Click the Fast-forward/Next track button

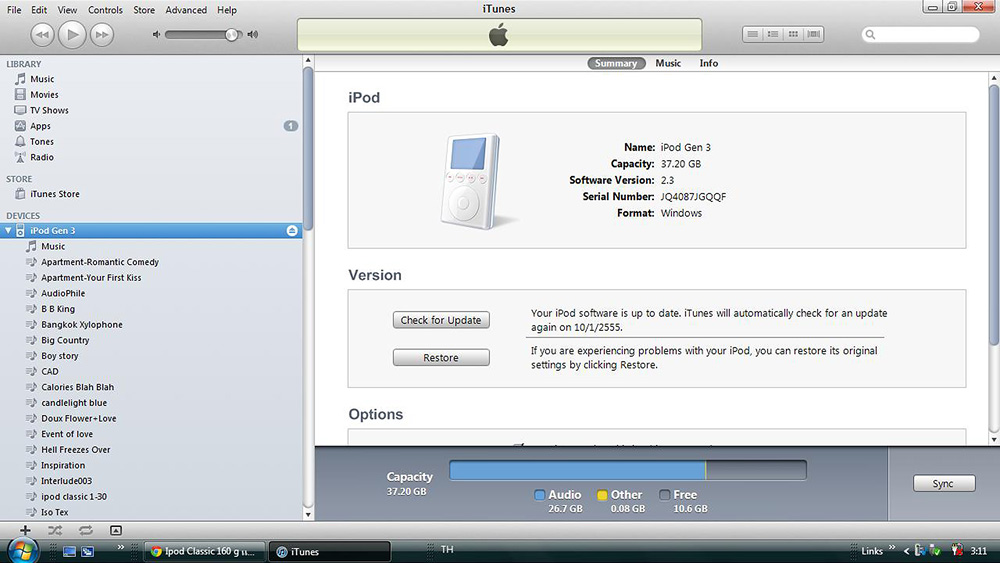tap(101, 35)
